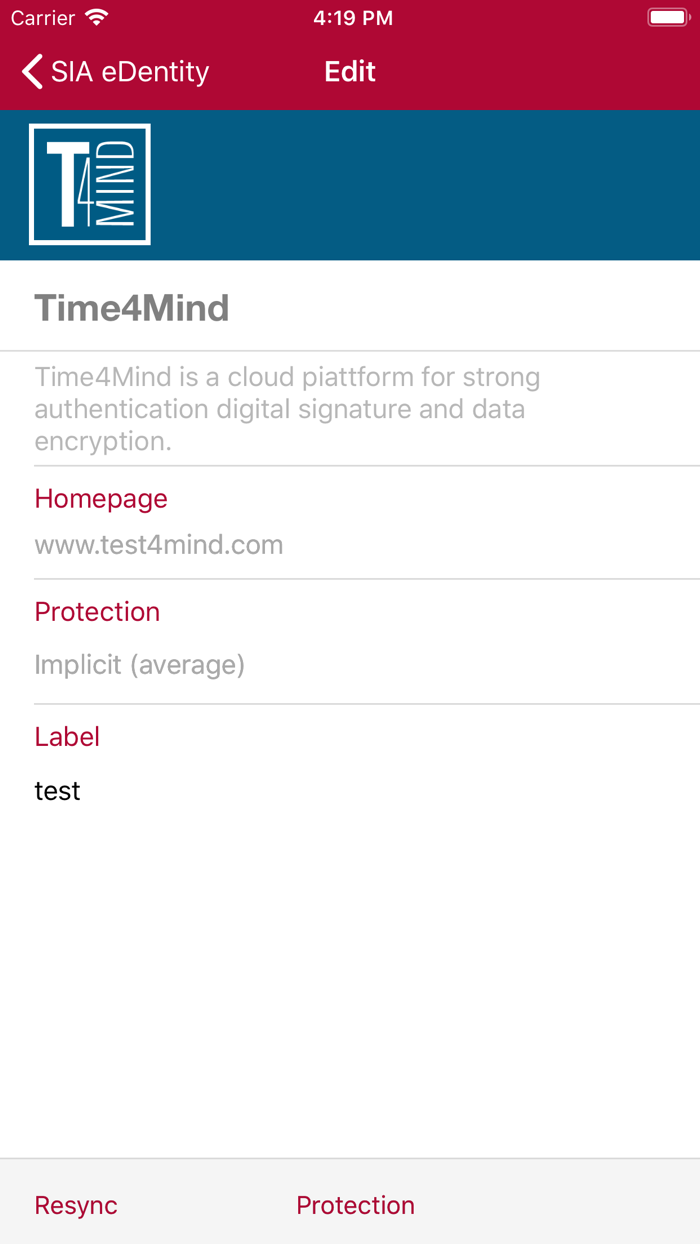The width and height of the screenshot is (700, 1244).
Task: Tap the Carrier text in status bar
Action: [43, 18]
